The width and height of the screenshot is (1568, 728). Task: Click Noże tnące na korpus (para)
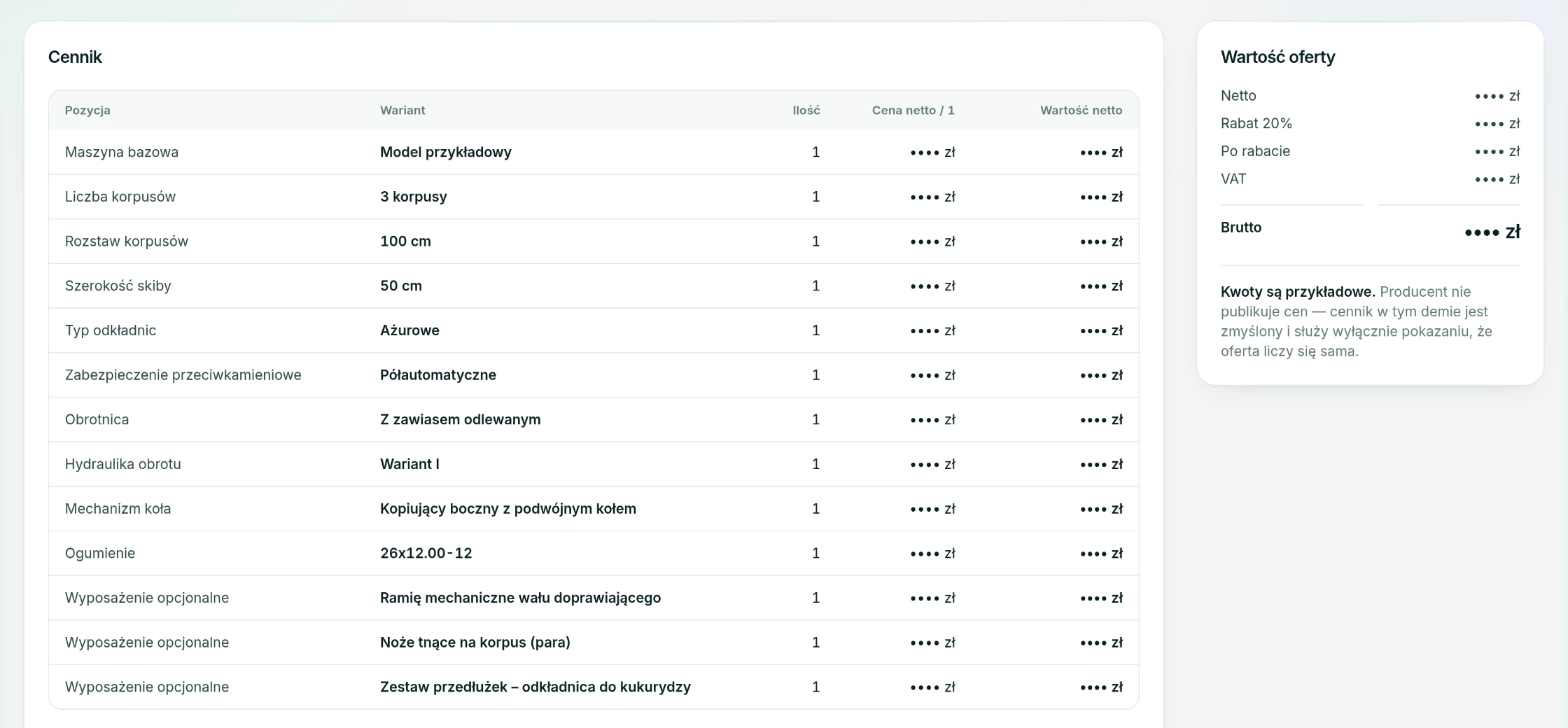[475, 643]
